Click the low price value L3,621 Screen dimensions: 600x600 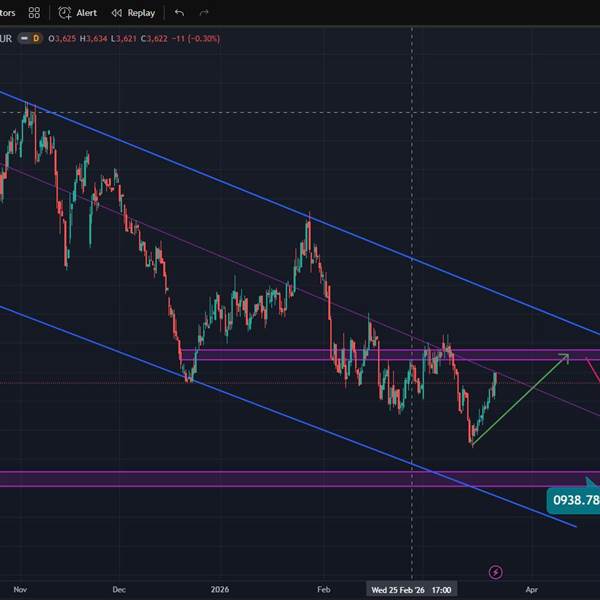[x=124, y=39]
